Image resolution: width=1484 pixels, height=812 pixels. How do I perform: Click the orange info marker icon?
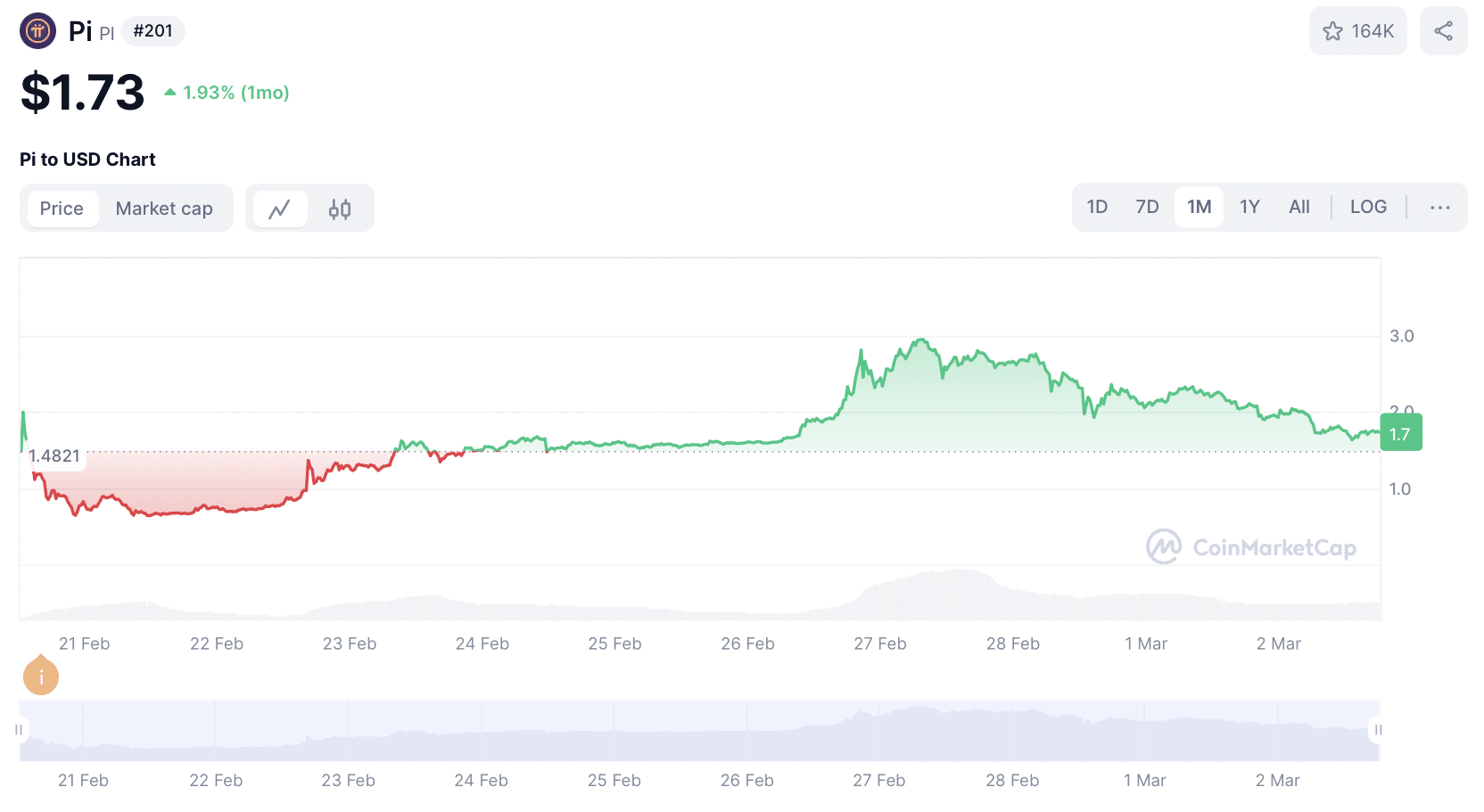click(x=41, y=677)
